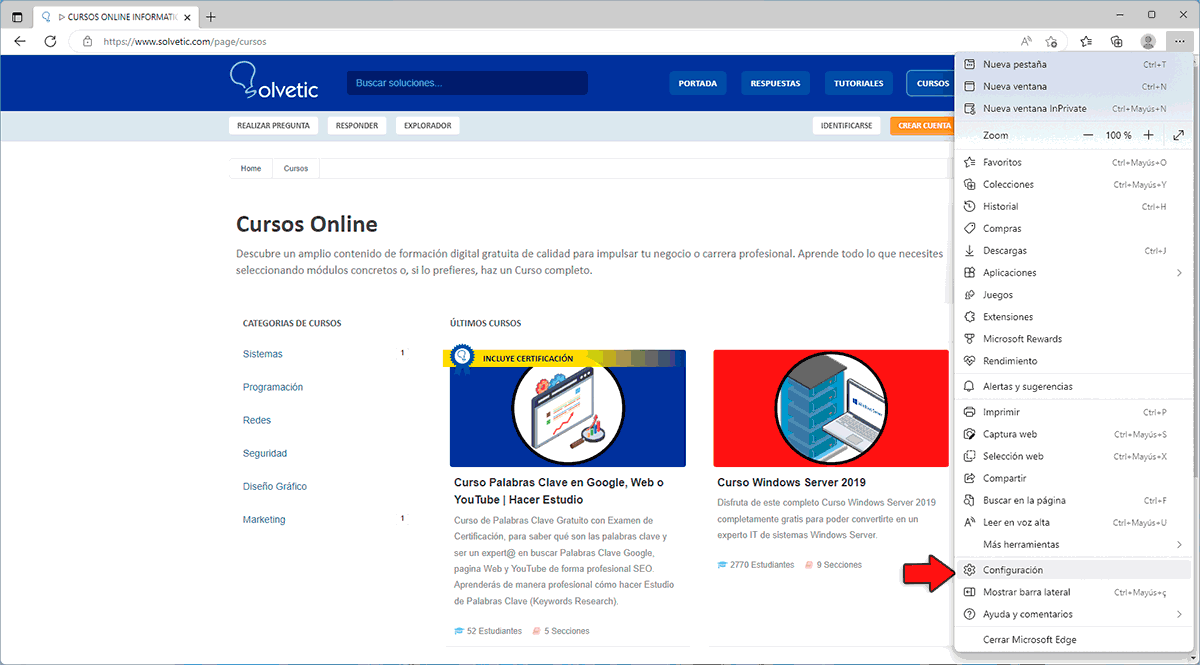Expand Ayuda y comentarios submenu
Screen dimensions: 1200x665
[1073, 614]
